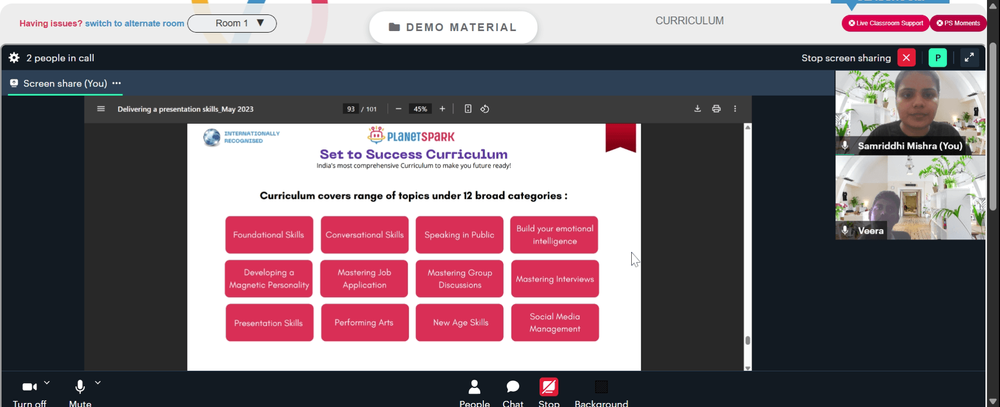Click the Mastering Interviews tile
The width and height of the screenshot is (1000, 407).
coord(555,279)
